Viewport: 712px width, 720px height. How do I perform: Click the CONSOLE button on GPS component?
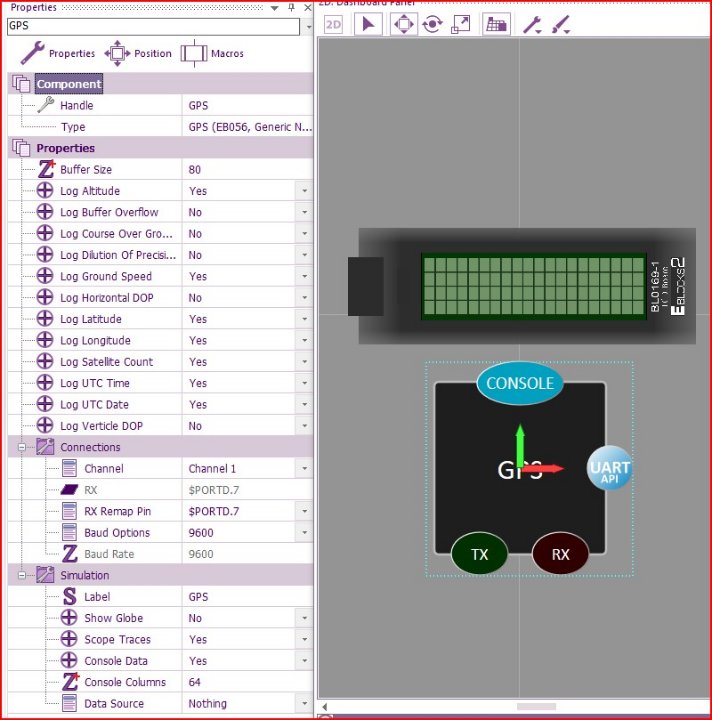point(519,384)
